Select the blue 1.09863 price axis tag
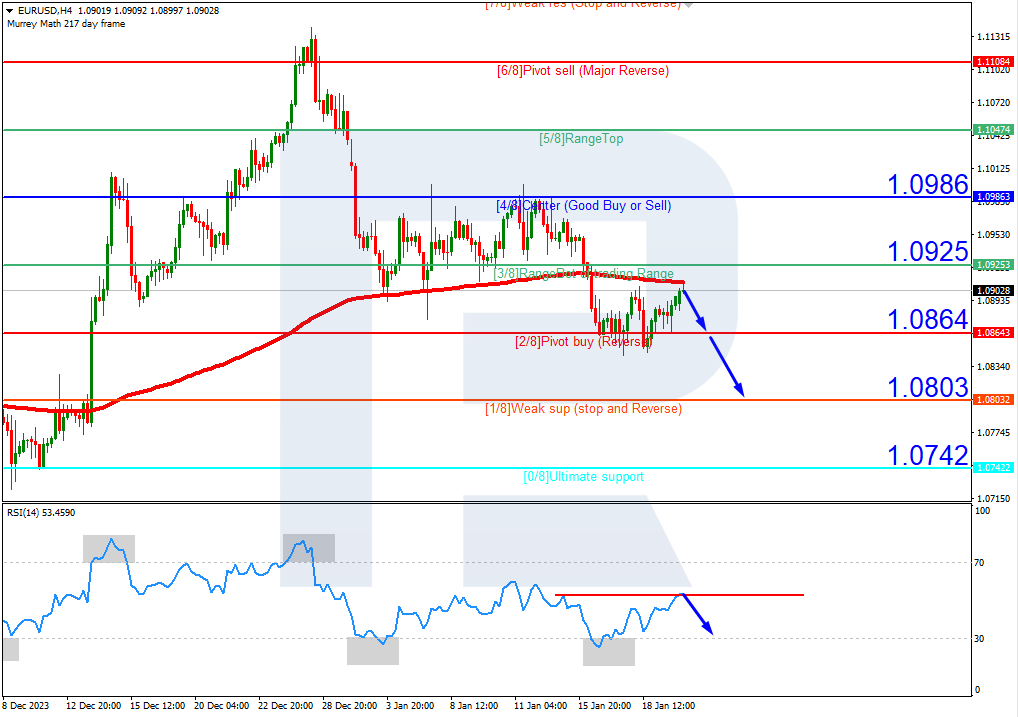The image size is (1018, 717). 993,197
